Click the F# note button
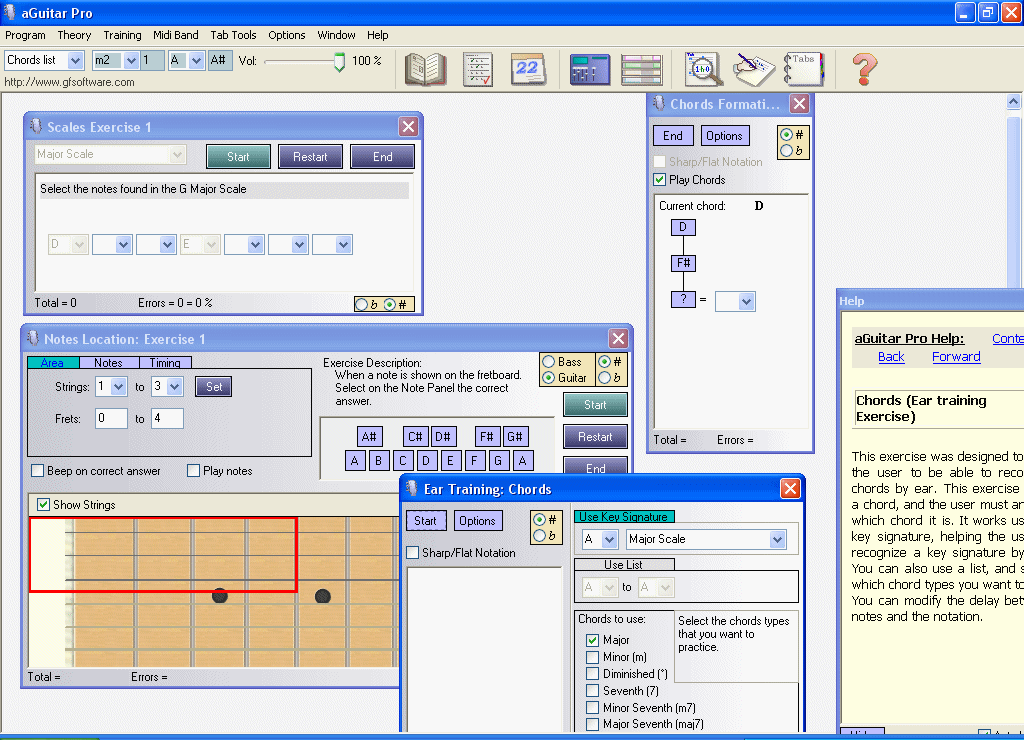This screenshot has height=740, width=1024. click(x=487, y=436)
